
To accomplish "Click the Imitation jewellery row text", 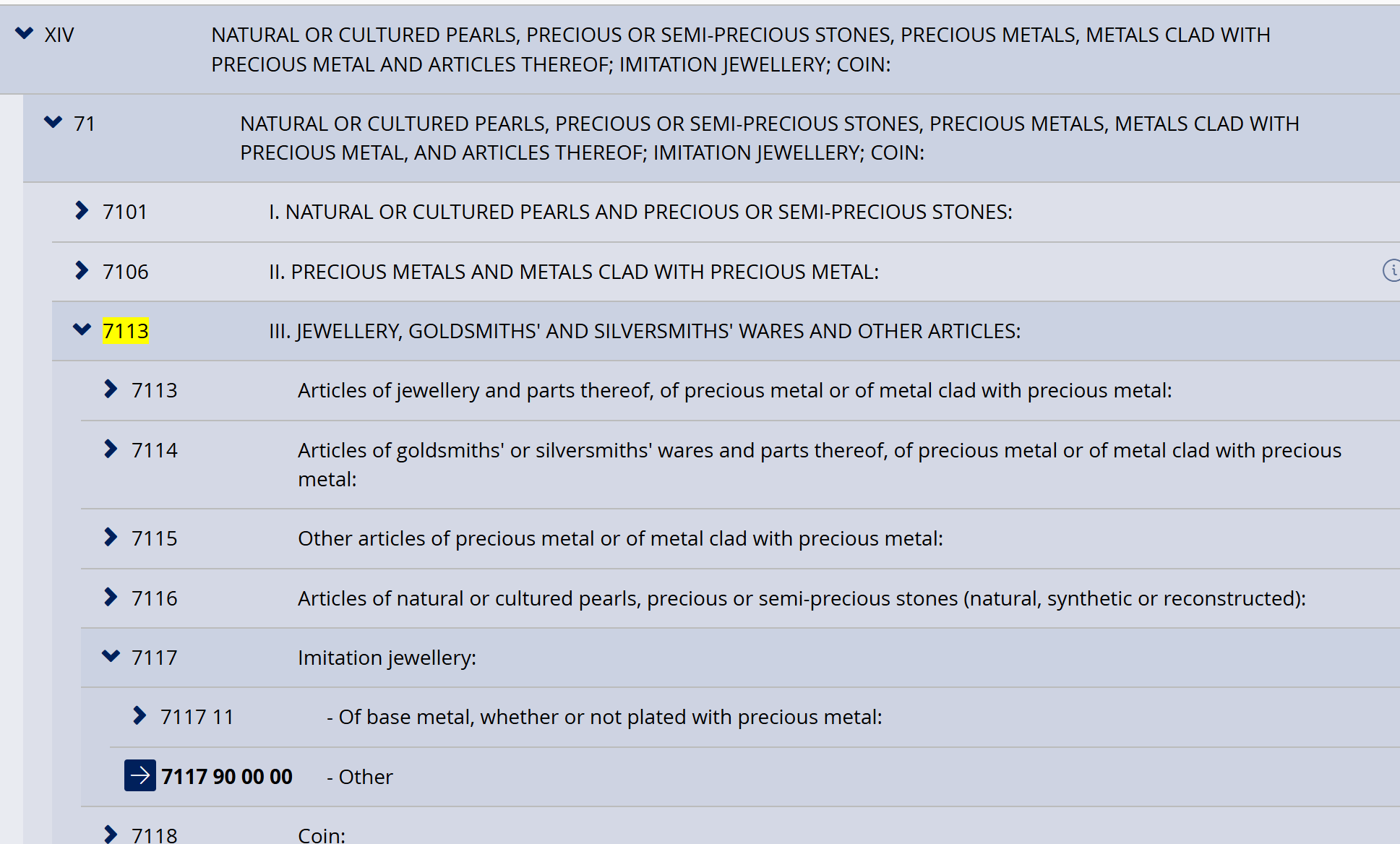I will pos(387,658).
